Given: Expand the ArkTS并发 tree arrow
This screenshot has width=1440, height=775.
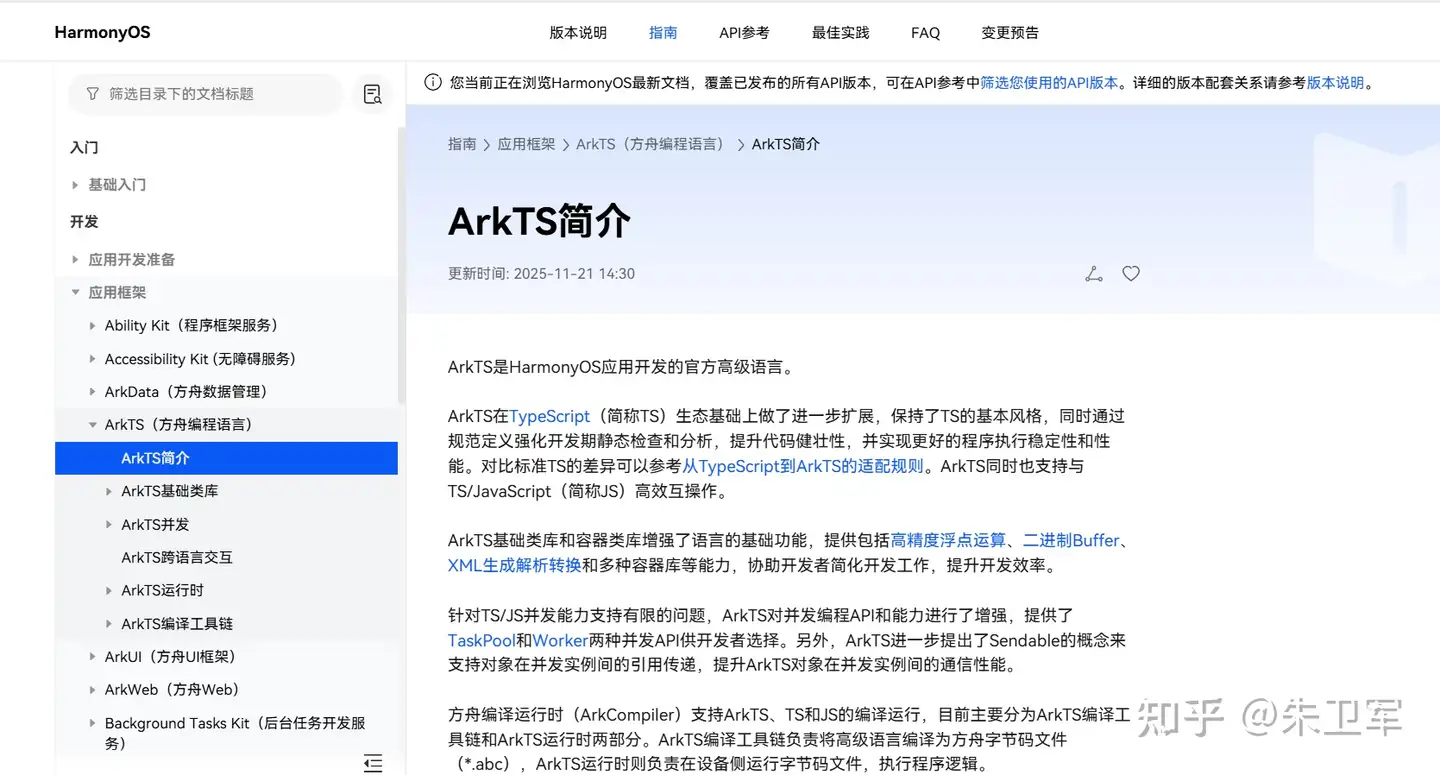Looking at the screenshot, I should pos(109,524).
